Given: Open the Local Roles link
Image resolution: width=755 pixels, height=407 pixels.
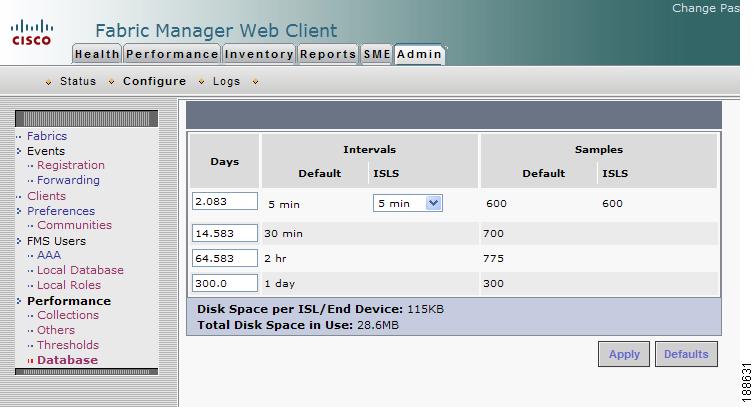Looking at the screenshot, I should tap(69, 285).
